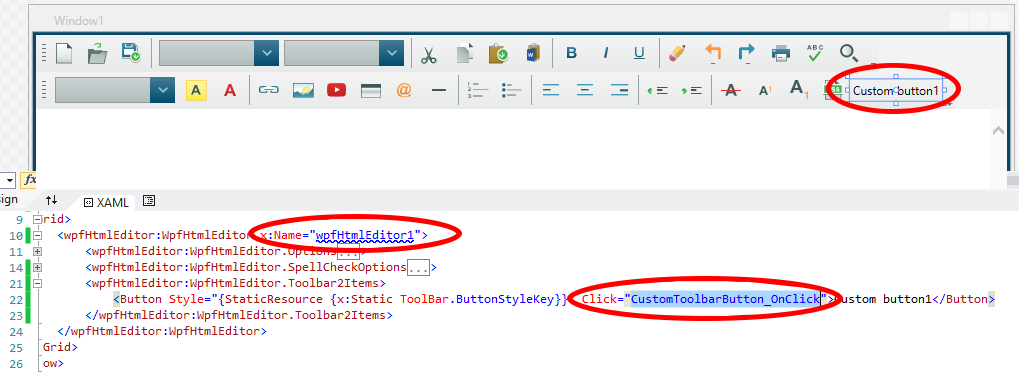
Task: Align text left
Action: click(551, 90)
